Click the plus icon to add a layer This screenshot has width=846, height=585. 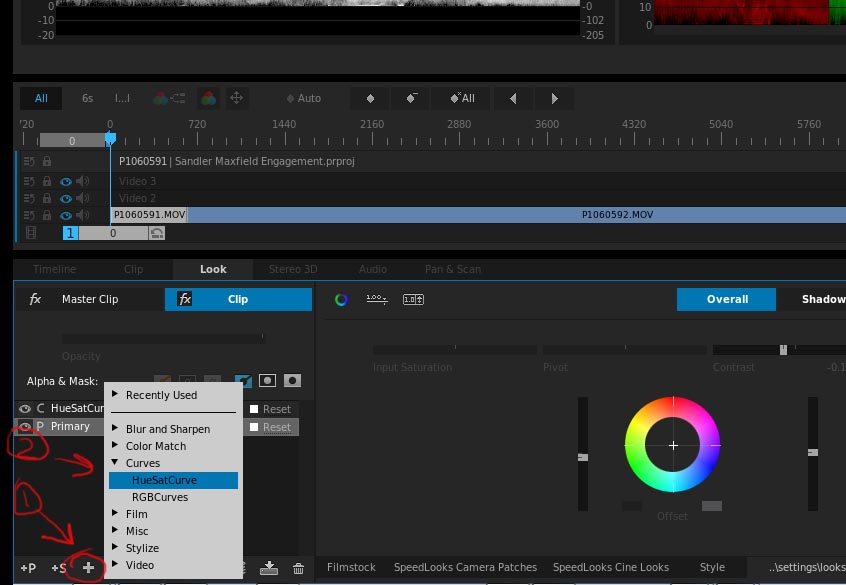(x=88, y=568)
